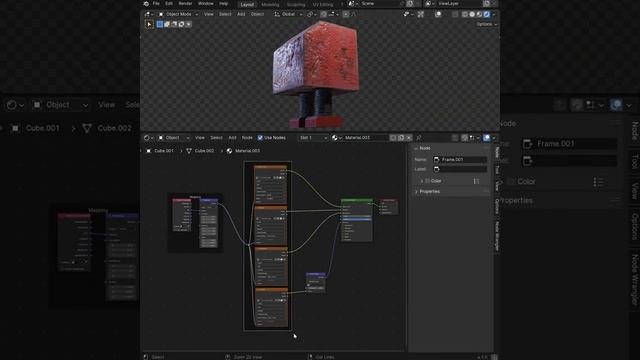
Task: Open the Slot 1 material slot dropdown
Action: coord(313,138)
